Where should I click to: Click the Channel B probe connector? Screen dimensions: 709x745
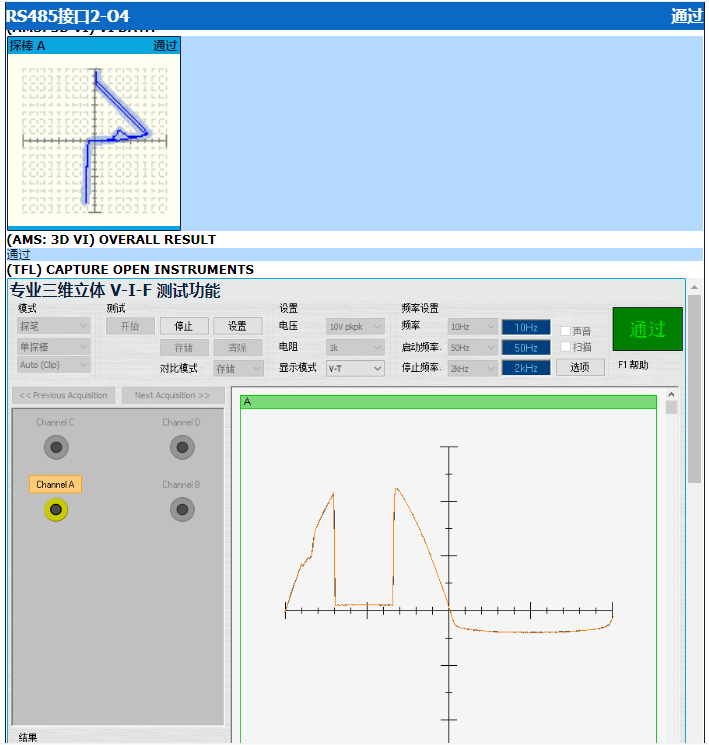(x=182, y=510)
